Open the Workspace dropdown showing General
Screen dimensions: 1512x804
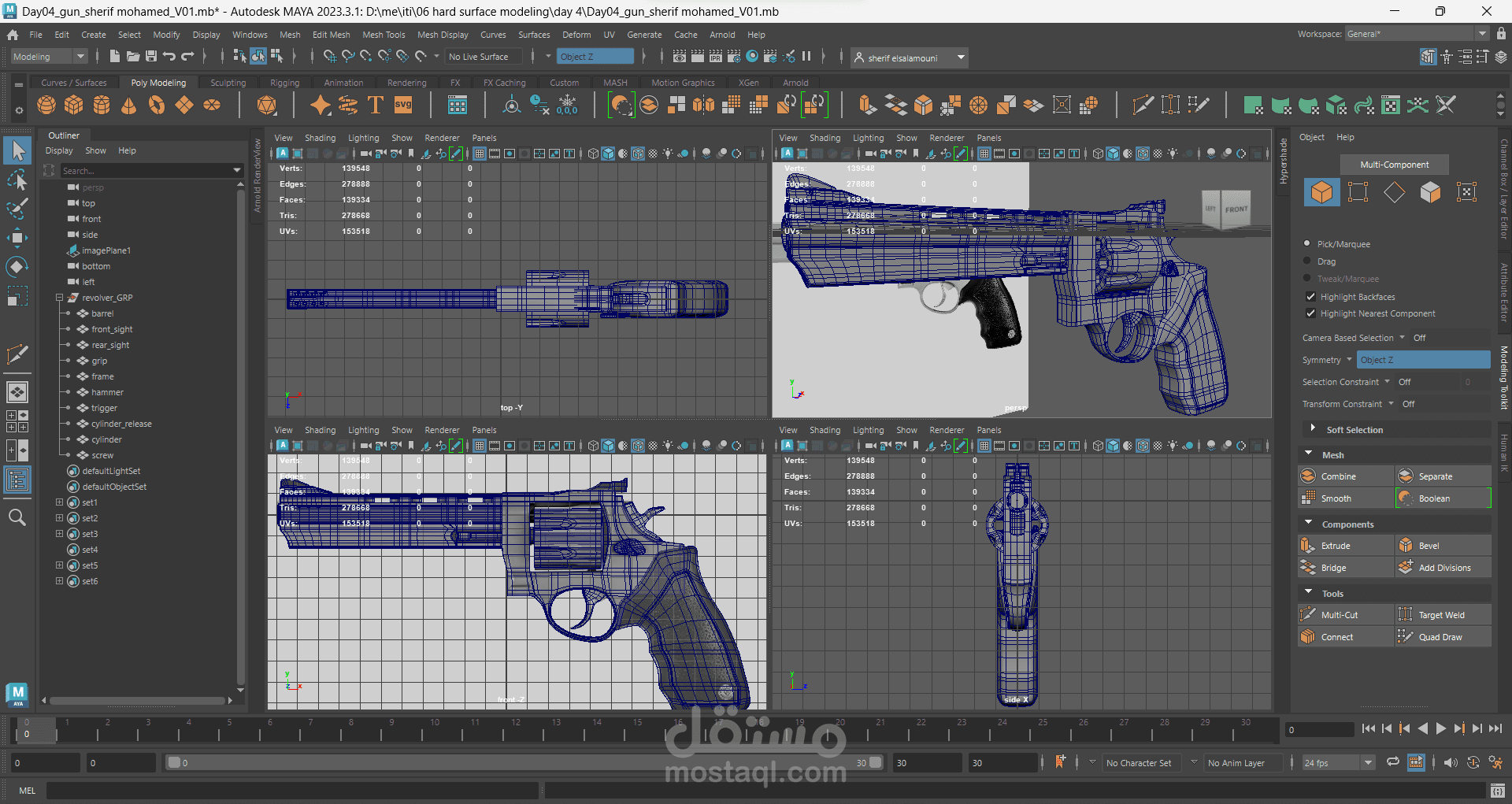1484,33
